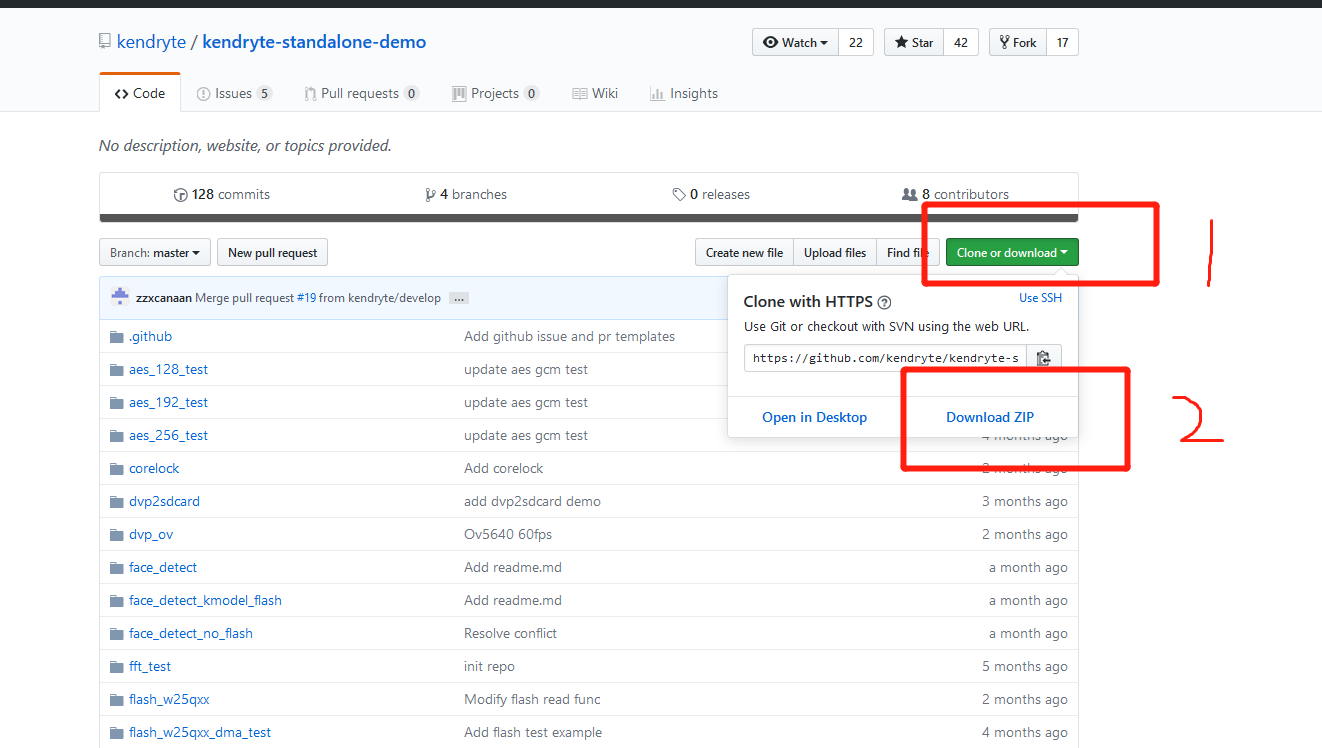Viewport: 1322px width, 748px height.
Task: Click the help icon beside Clone with HTTPS
Action: 884,302
